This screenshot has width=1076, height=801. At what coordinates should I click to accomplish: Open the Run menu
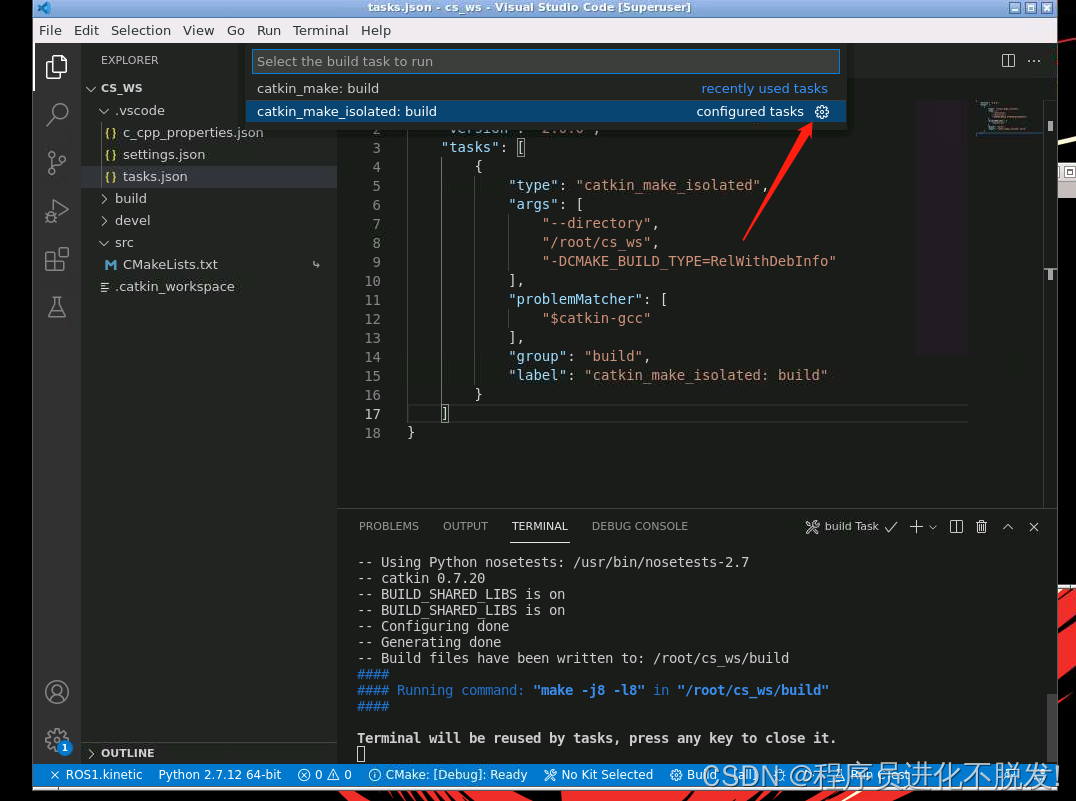coord(268,30)
